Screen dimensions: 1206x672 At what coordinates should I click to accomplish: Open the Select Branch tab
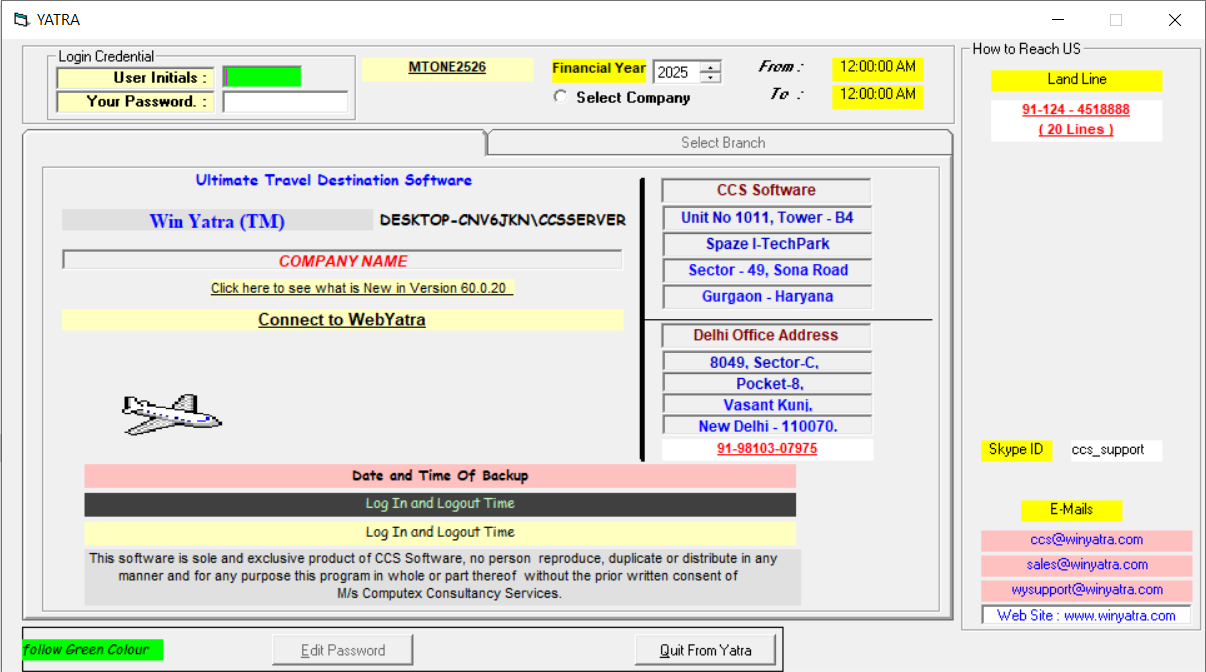click(722, 143)
